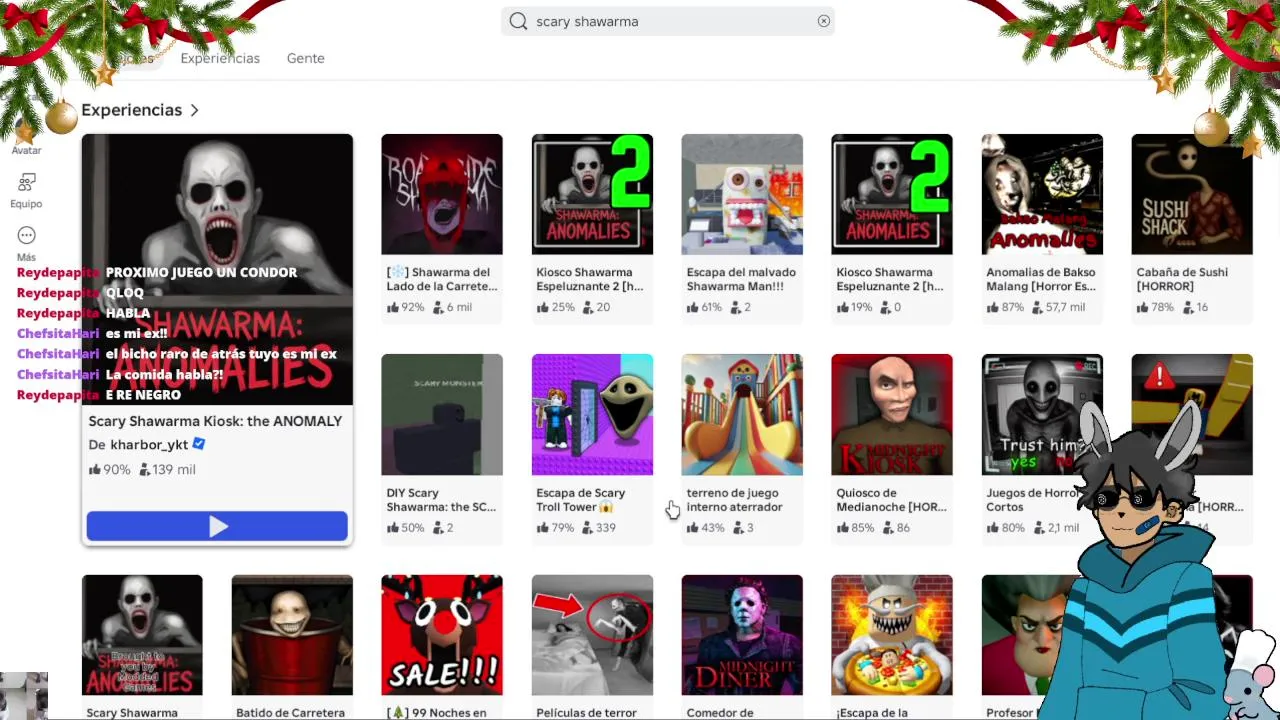The image size is (1280, 720).
Task: Open the Kiosco Shawarma Espeluznante 2 thumbnail rated 25%
Action: click(x=592, y=194)
